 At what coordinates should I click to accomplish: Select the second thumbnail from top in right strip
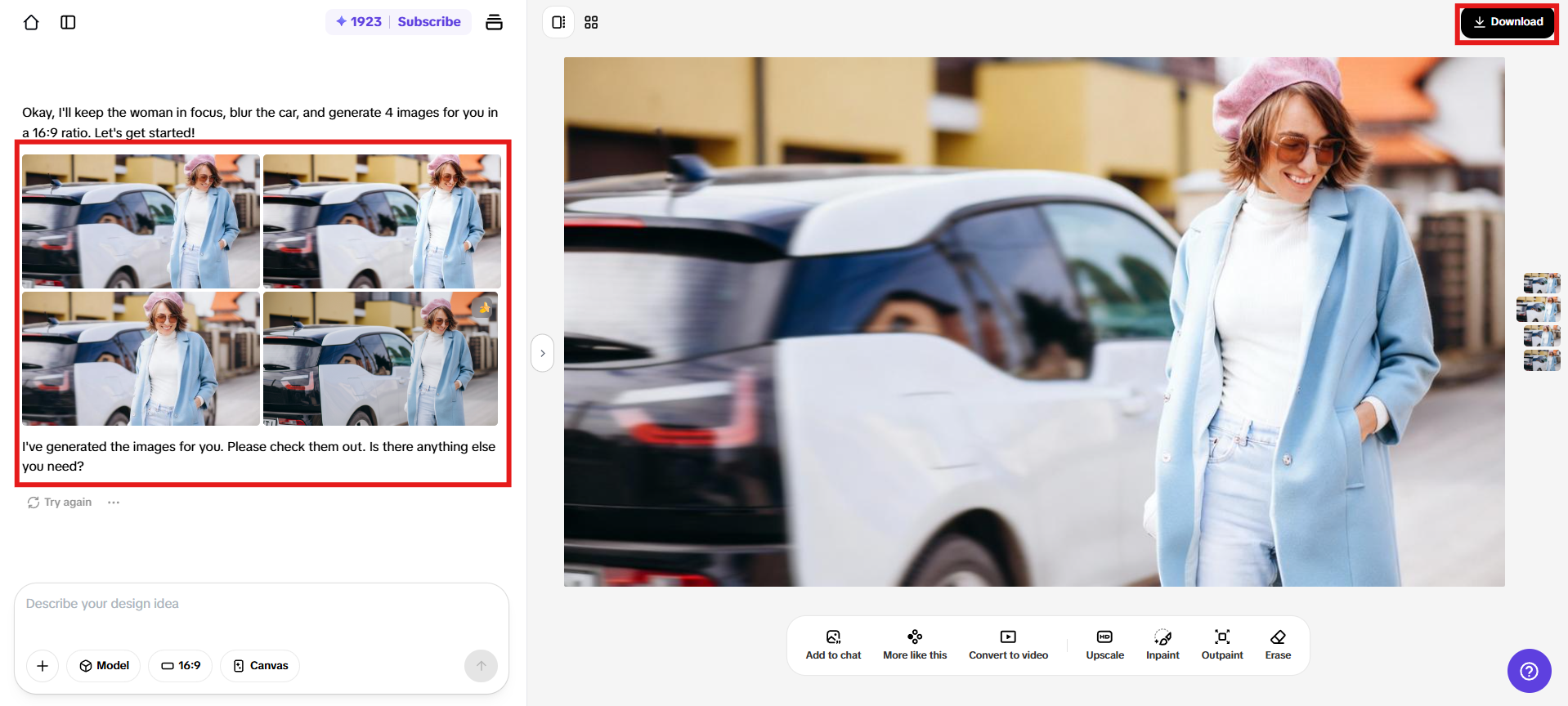coord(1539,310)
